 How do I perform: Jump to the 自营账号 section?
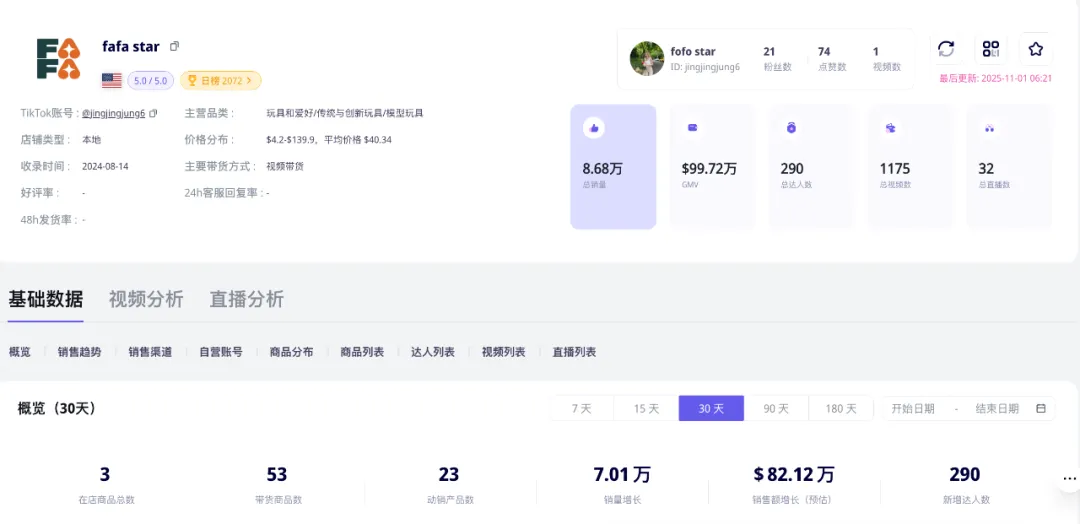point(221,352)
